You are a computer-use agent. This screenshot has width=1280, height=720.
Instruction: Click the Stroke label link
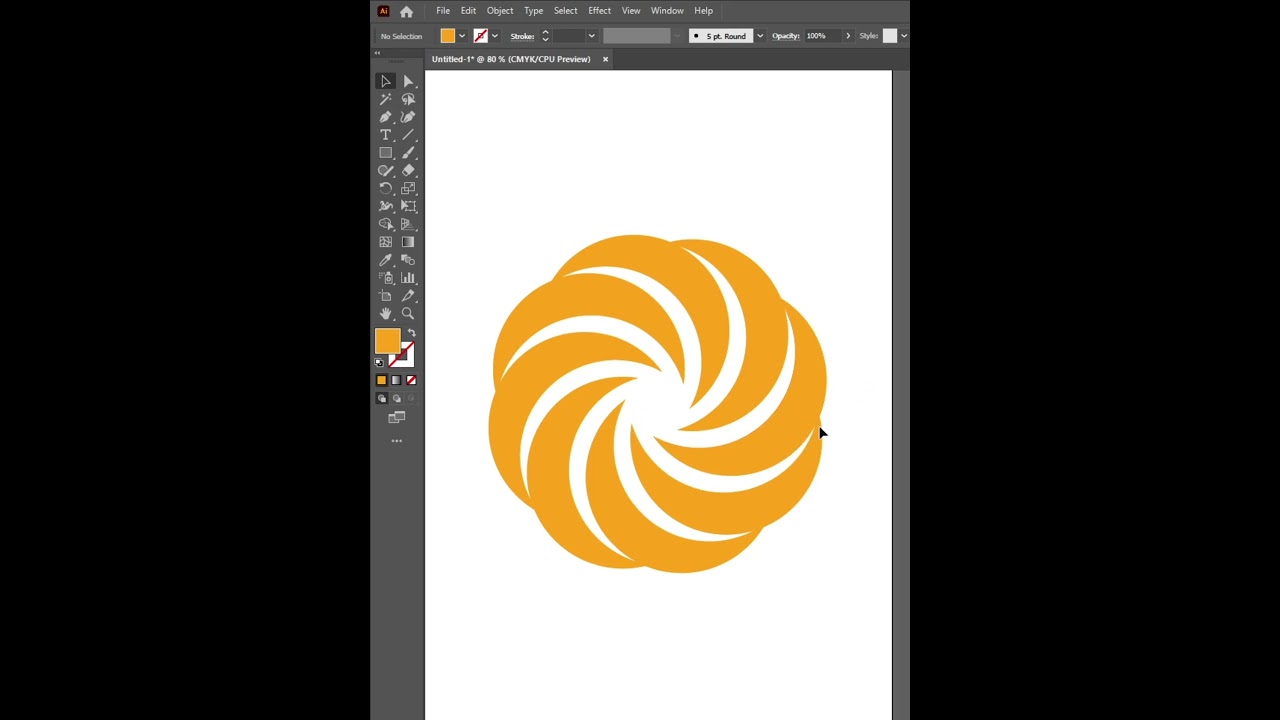point(522,36)
